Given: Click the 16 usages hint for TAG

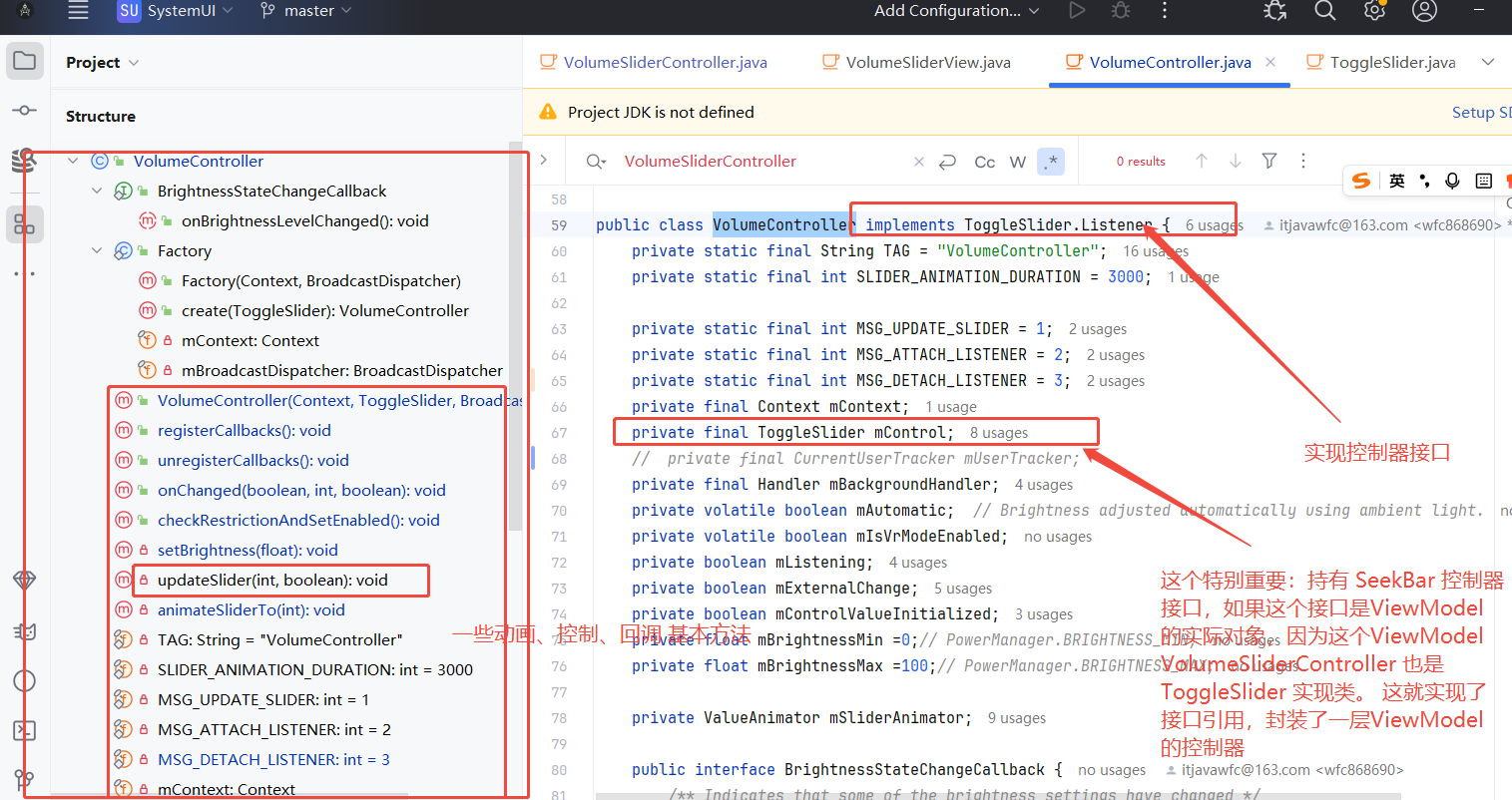Looking at the screenshot, I should point(1156,251).
